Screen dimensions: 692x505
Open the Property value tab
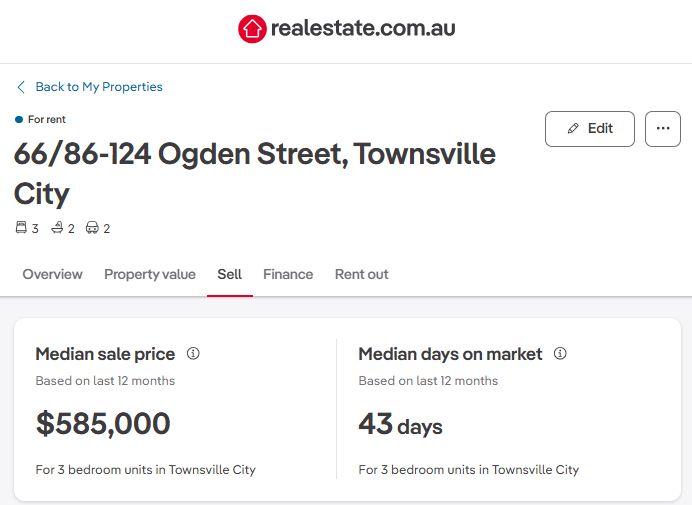(150, 274)
